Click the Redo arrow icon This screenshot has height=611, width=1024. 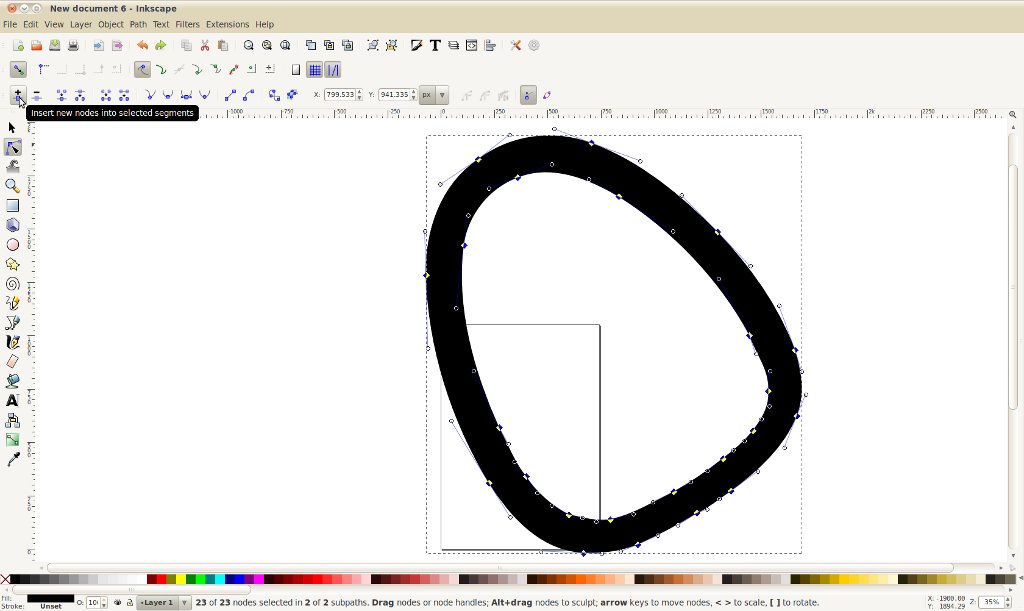(x=160, y=46)
